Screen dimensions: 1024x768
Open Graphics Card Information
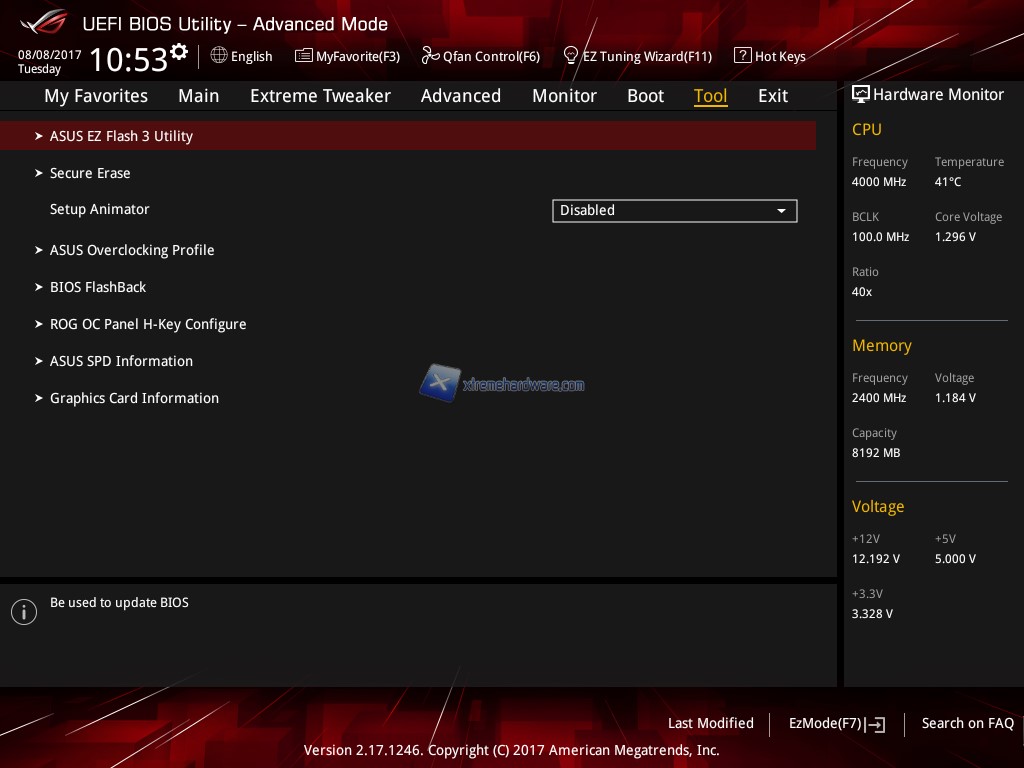click(x=134, y=398)
